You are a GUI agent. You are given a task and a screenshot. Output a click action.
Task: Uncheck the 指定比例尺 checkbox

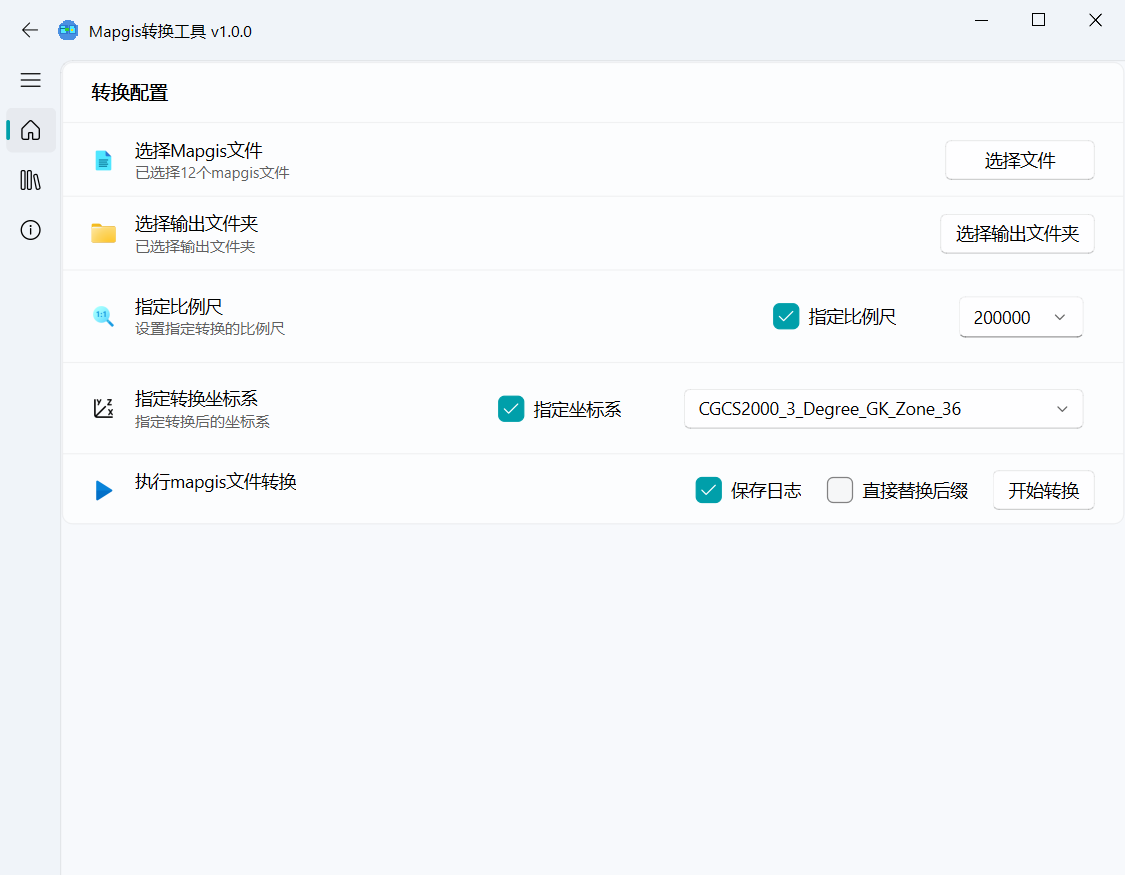786,316
